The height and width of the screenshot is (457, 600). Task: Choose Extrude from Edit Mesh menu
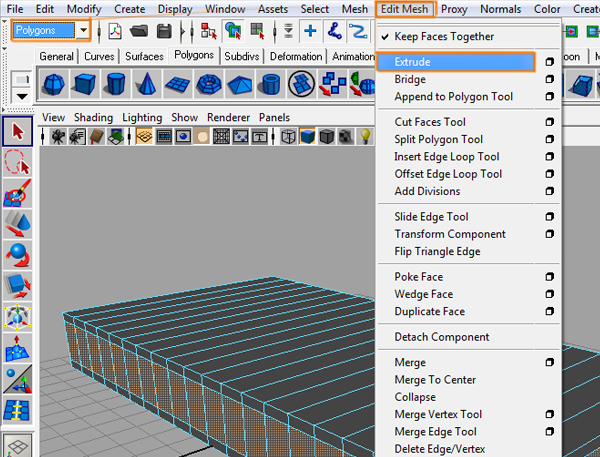(x=455, y=62)
